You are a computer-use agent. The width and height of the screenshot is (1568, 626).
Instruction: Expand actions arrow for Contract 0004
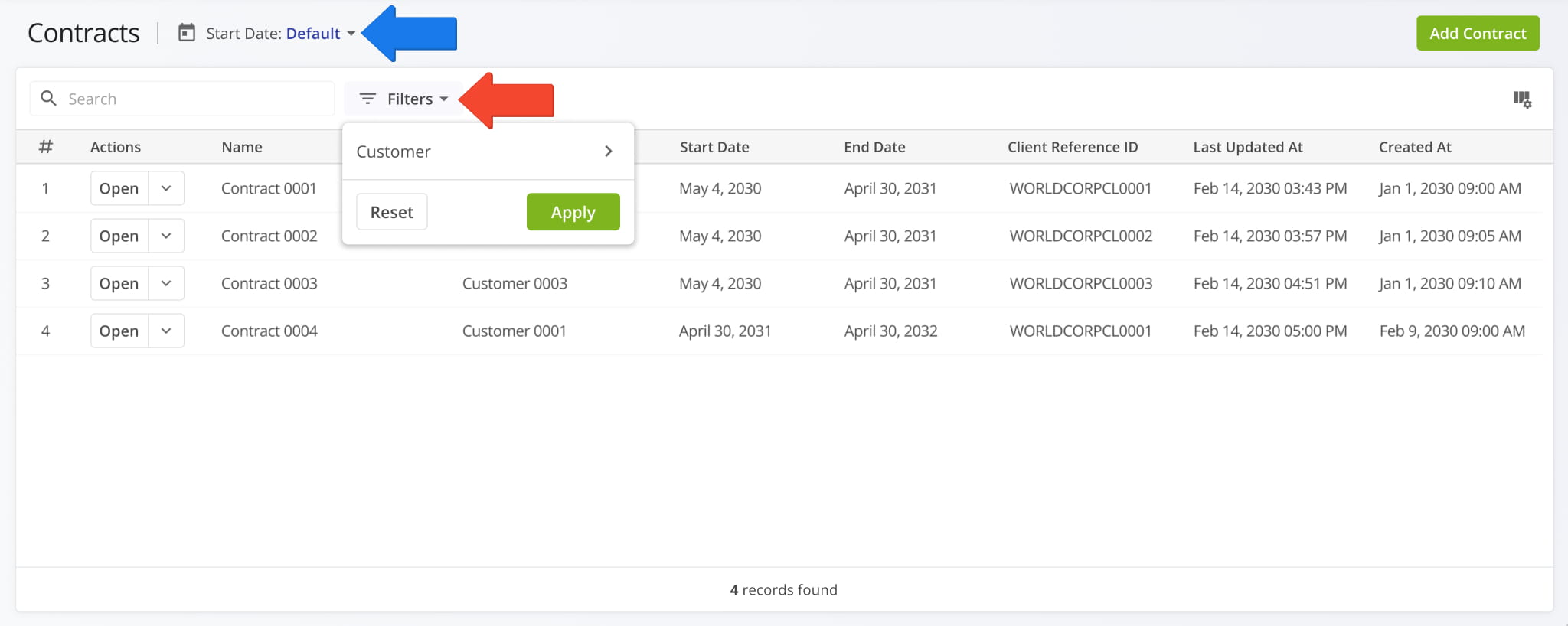point(166,331)
